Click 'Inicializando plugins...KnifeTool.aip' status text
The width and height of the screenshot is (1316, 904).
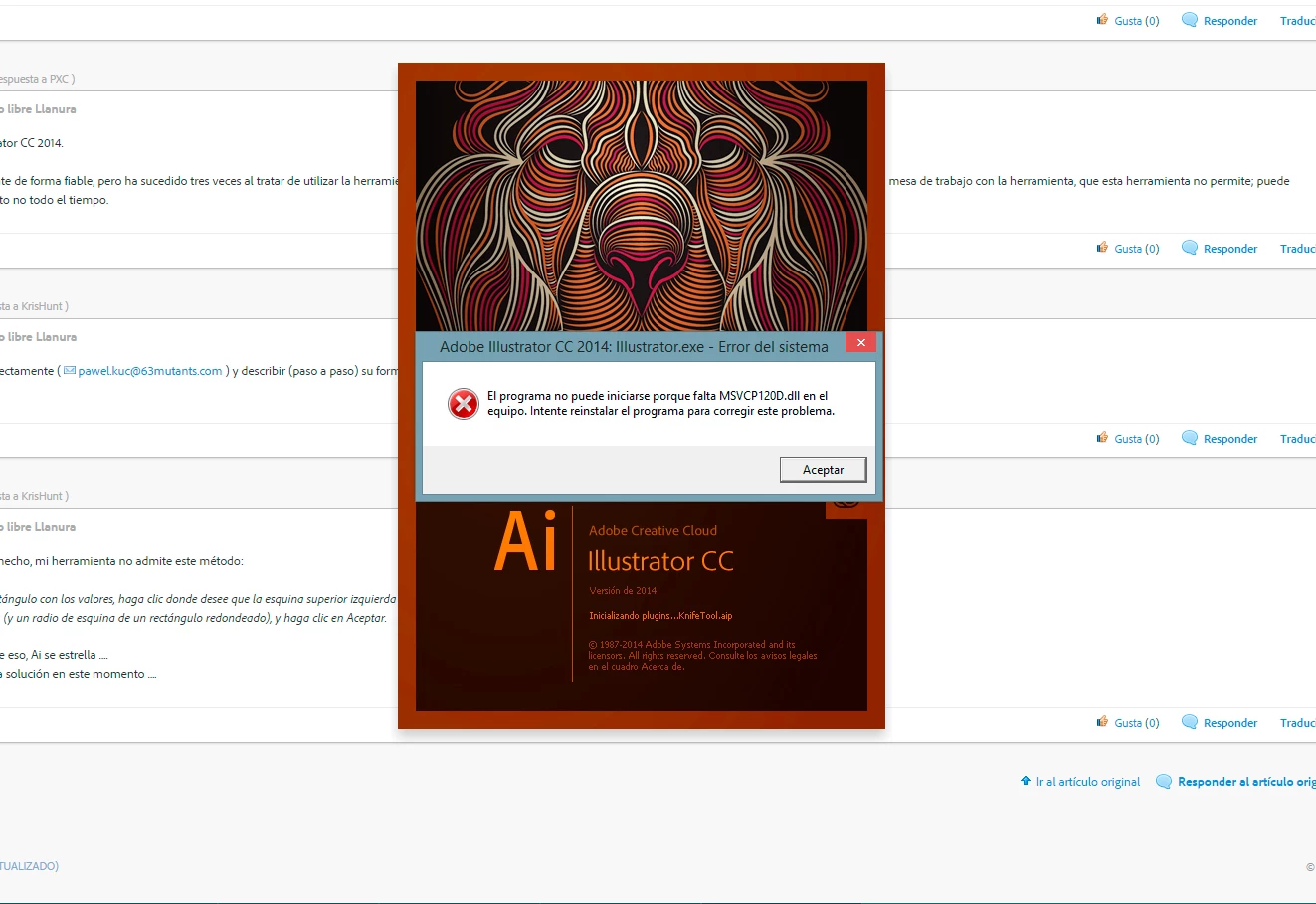coord(660,616)
